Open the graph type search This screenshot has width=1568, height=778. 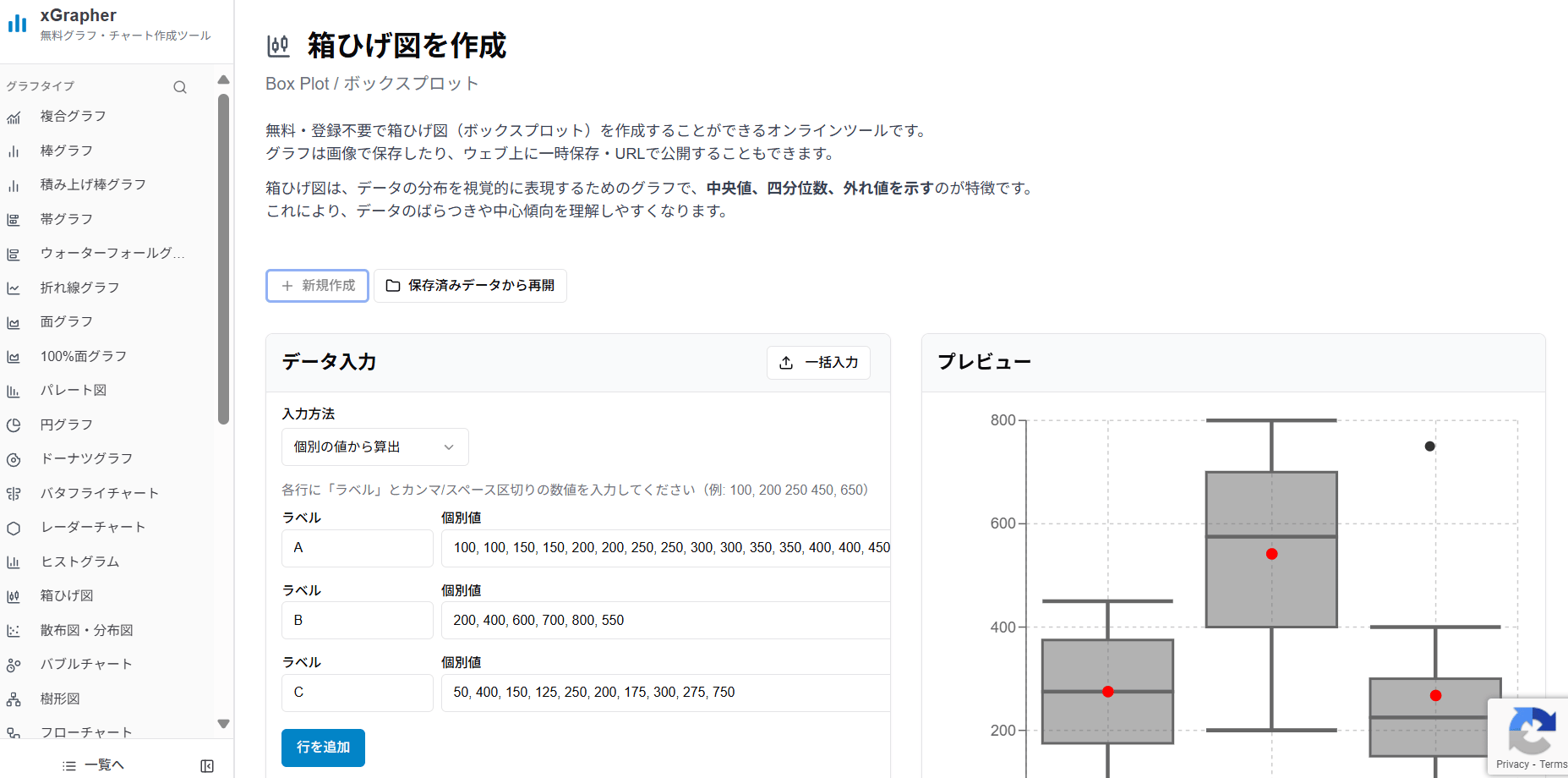(x=180, y=86)
